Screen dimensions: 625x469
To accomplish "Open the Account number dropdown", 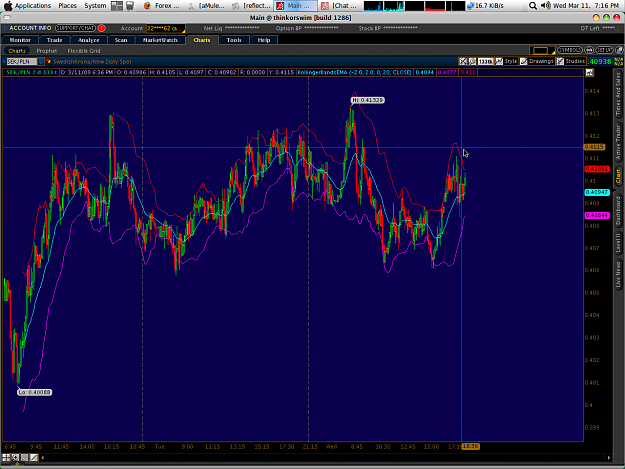I will pyautogui.click(x=166, y=28).
